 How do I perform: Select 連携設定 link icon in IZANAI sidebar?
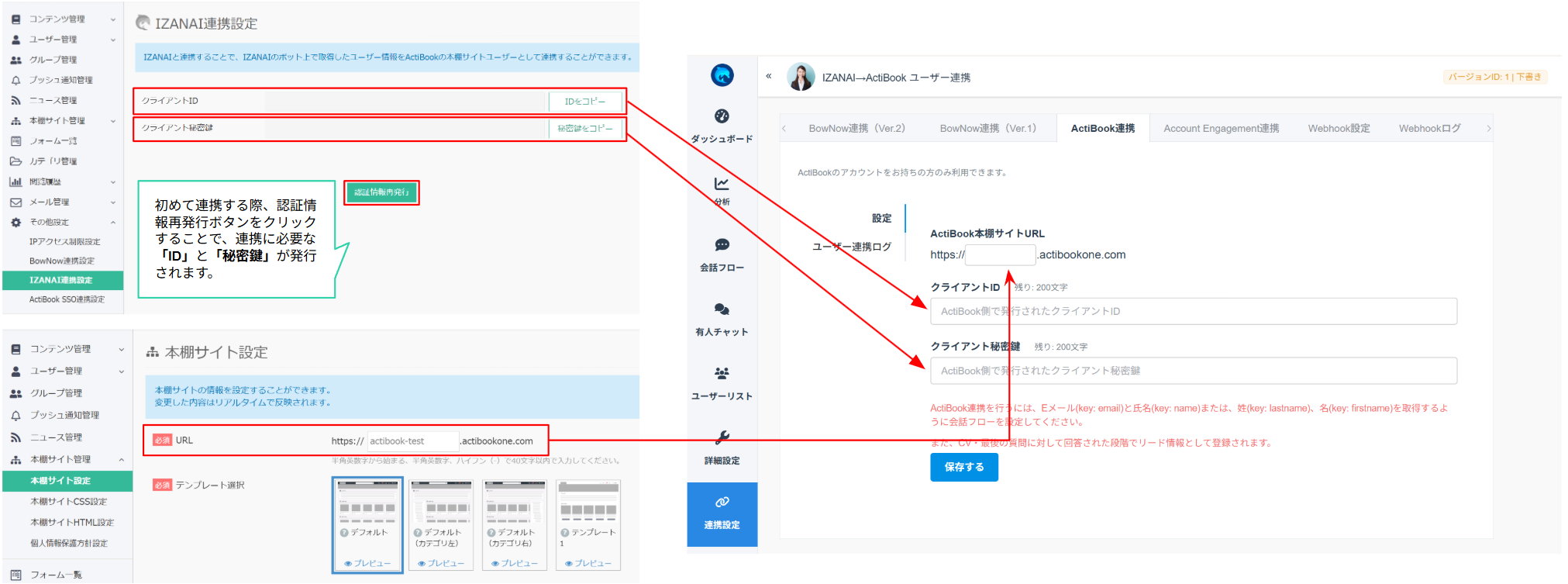(722, 502)
